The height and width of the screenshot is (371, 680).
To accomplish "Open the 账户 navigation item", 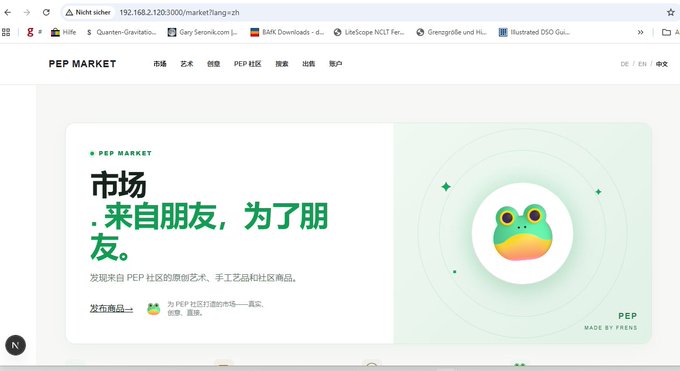I will click(336, 64).
